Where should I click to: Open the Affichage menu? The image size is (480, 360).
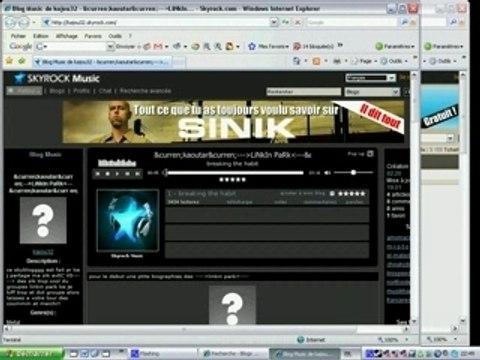[67, 36]
